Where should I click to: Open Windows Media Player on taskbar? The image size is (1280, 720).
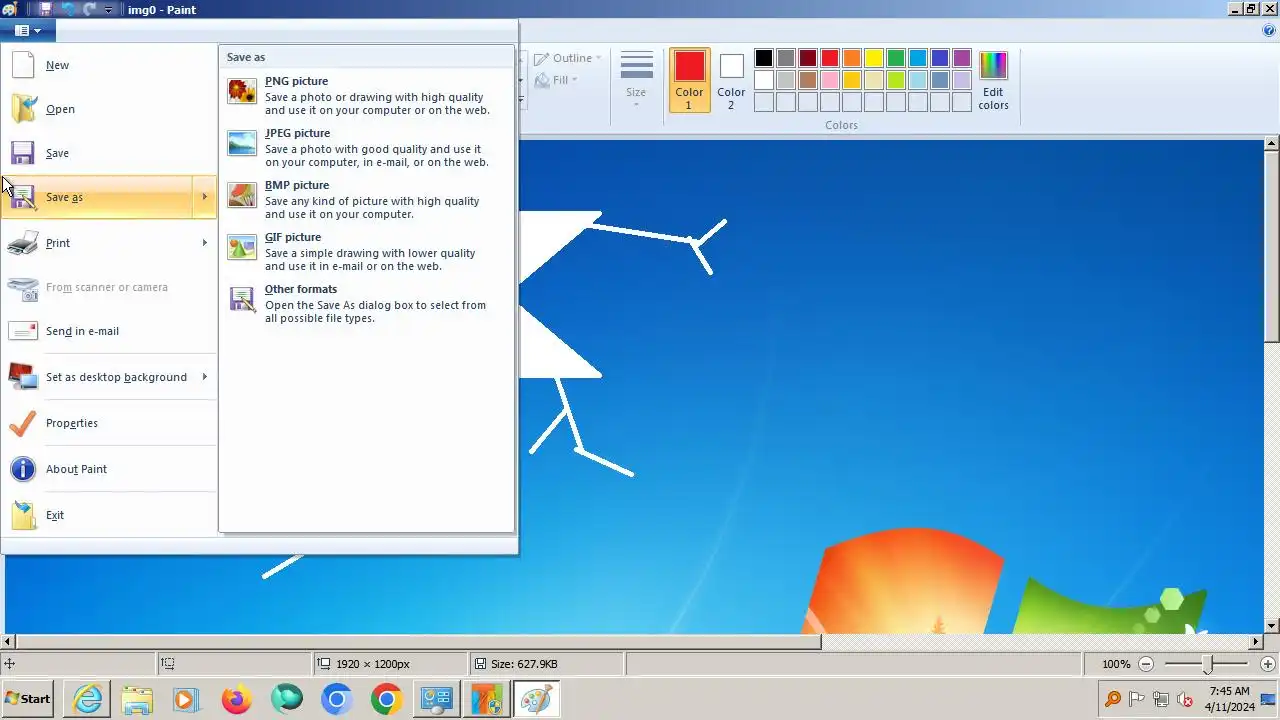(186, 699)
